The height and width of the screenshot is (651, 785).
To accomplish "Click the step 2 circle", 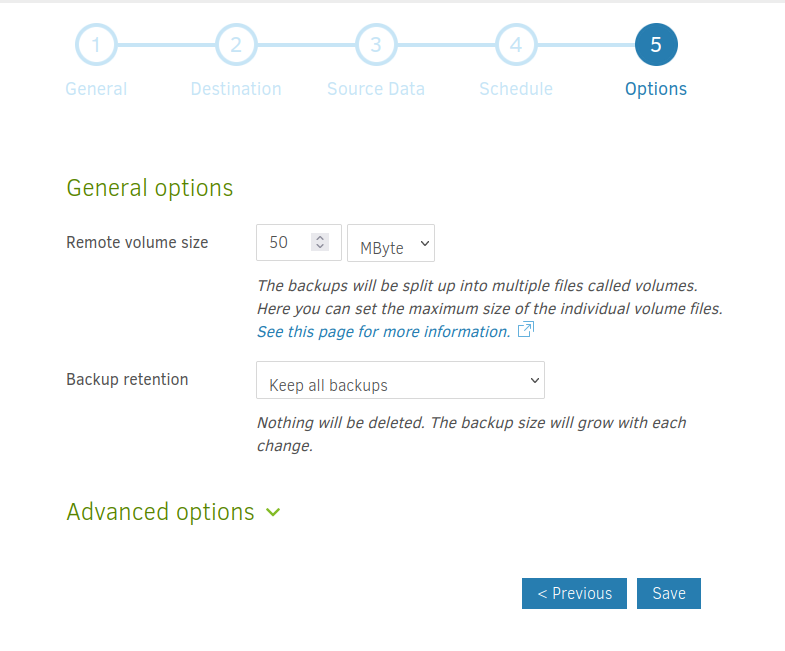I will pyautogui.click(x=236, y=44).
